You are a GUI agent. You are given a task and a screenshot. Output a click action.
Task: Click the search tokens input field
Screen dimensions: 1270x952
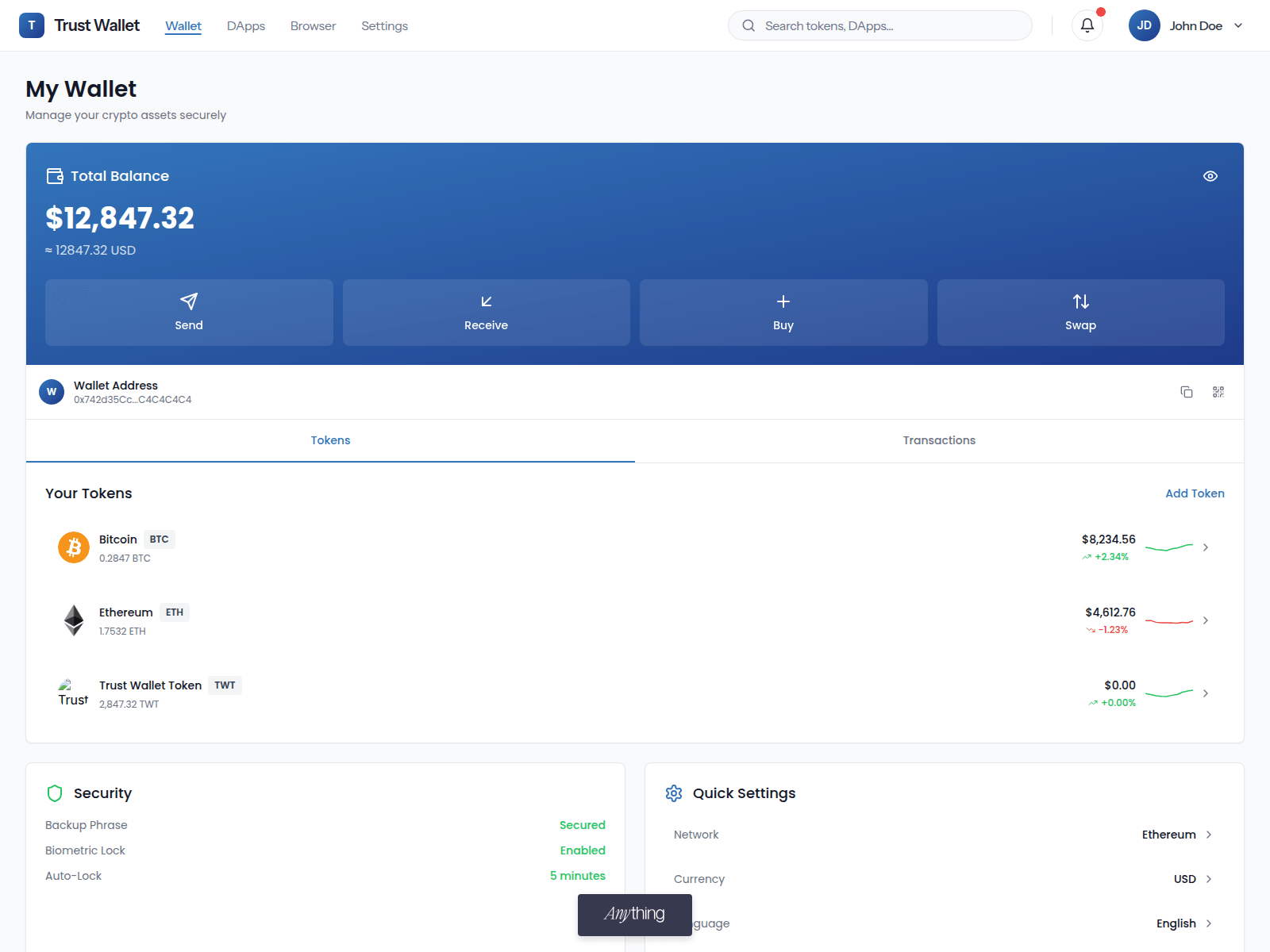click(879, 25)
